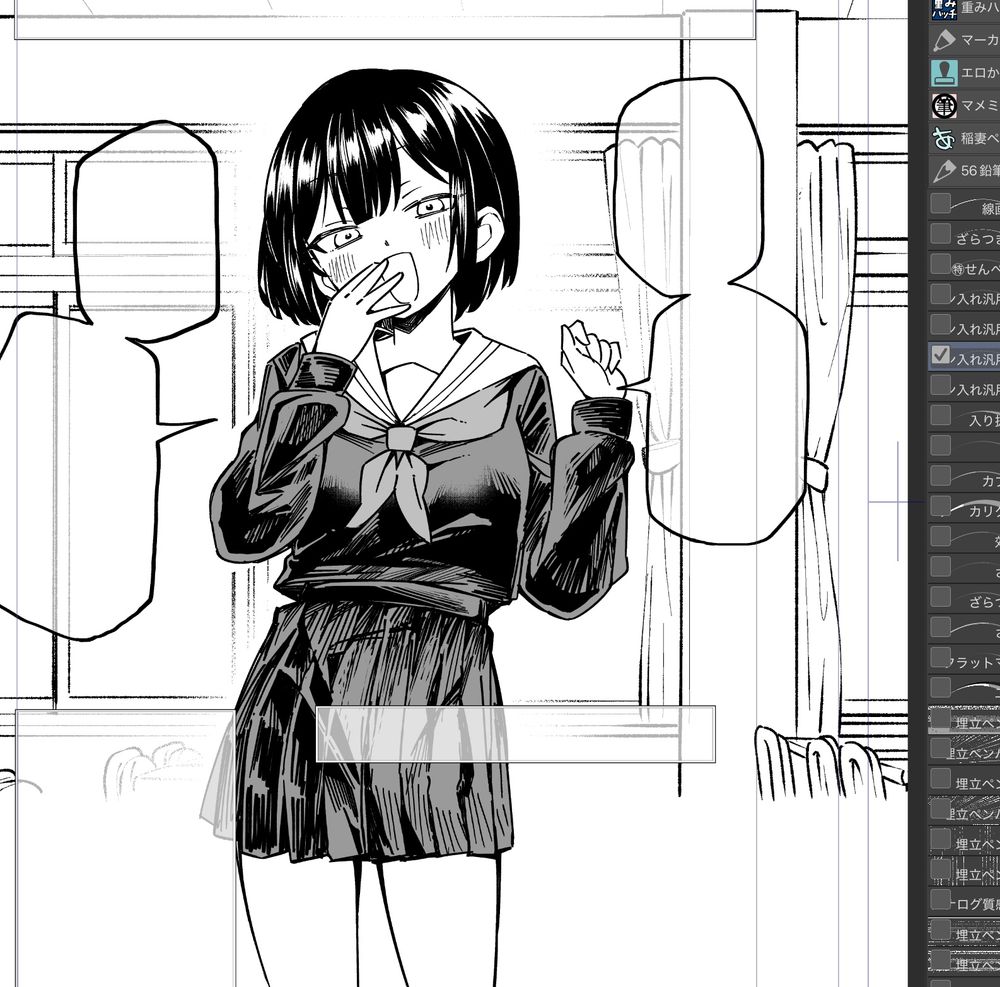Choose the 56 鉛筆 pencil tool icon
The height and width of the screenshot is (987, 1000).
(944, 170)
